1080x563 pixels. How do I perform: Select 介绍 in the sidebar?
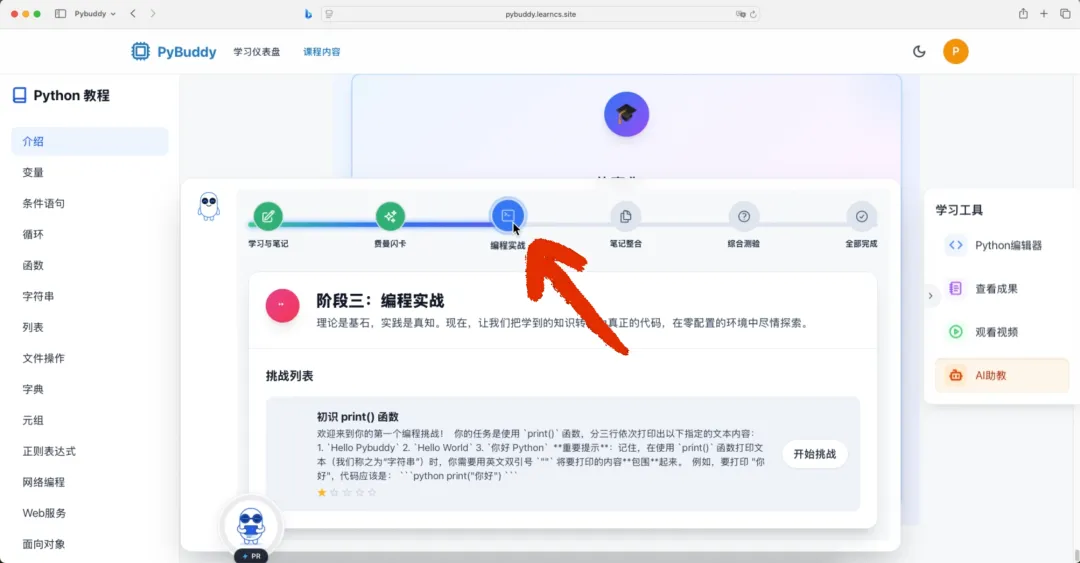[x=90, y=141]
